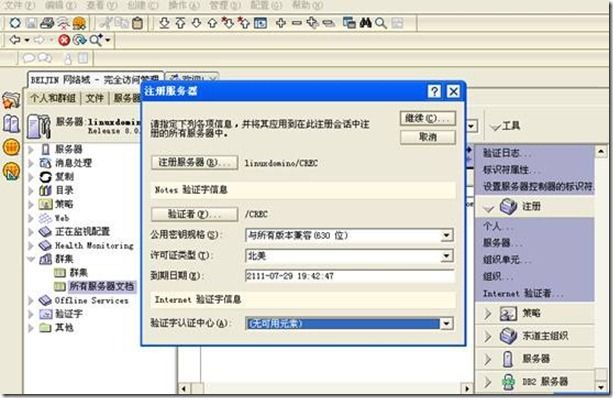Click the scissors cut icon
This screenshot has height=398, width=613.
tap(106, 23)
